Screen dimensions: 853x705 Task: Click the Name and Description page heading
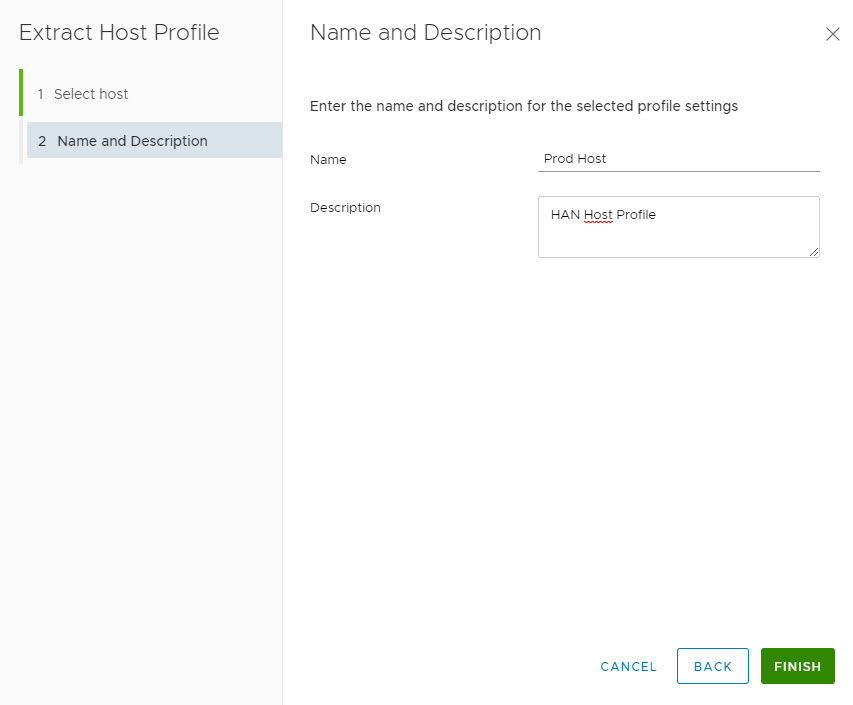pos(425,32)
